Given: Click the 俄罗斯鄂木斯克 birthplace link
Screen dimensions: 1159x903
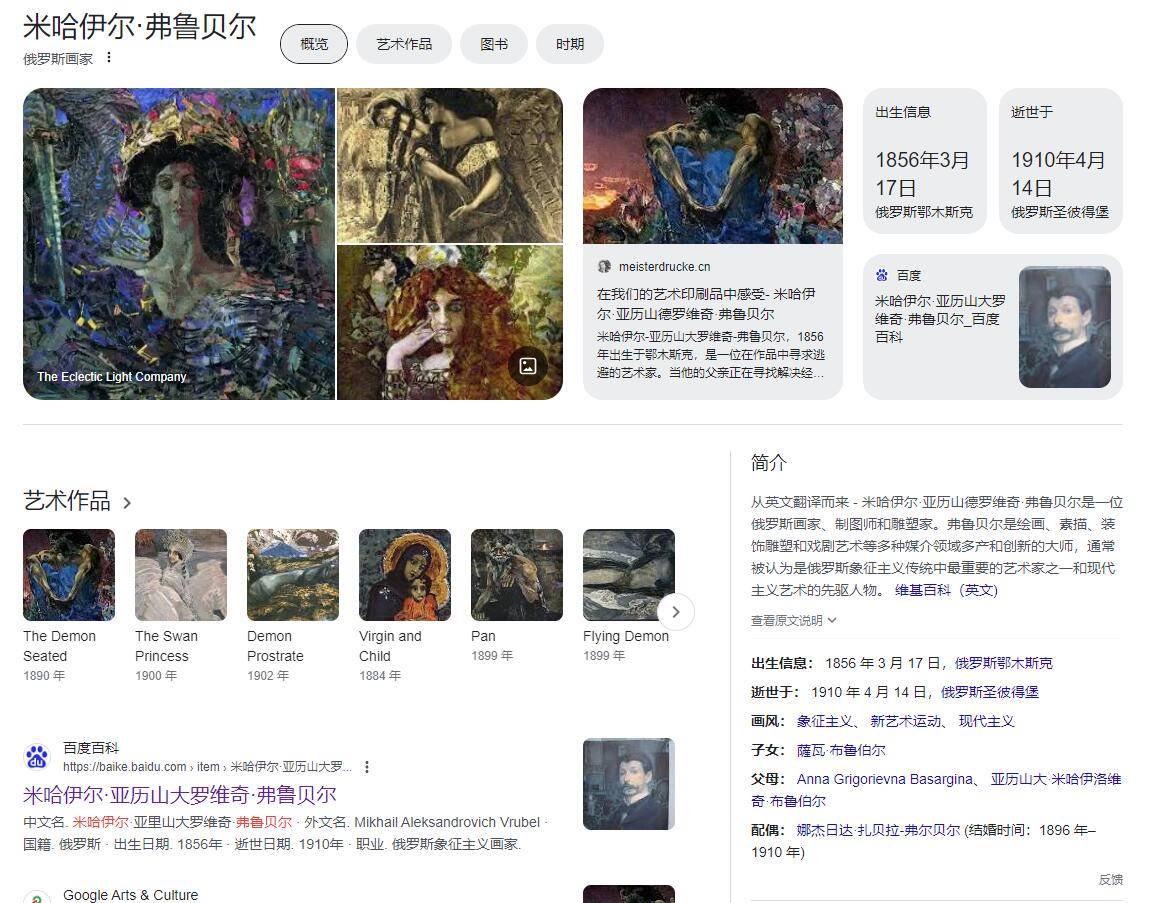Looking at the screenshot, I should point(1004,664).
